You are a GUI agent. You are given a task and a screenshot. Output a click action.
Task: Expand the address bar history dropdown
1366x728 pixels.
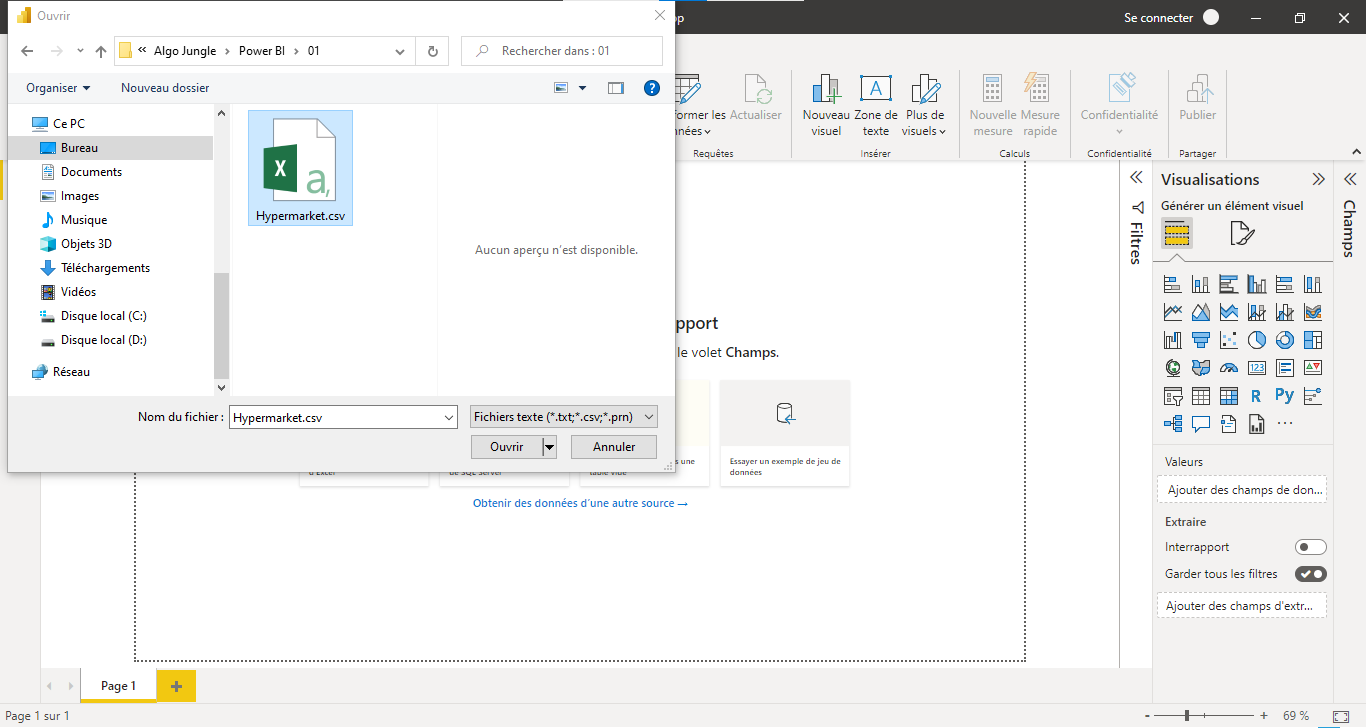(x=400, y=51)
